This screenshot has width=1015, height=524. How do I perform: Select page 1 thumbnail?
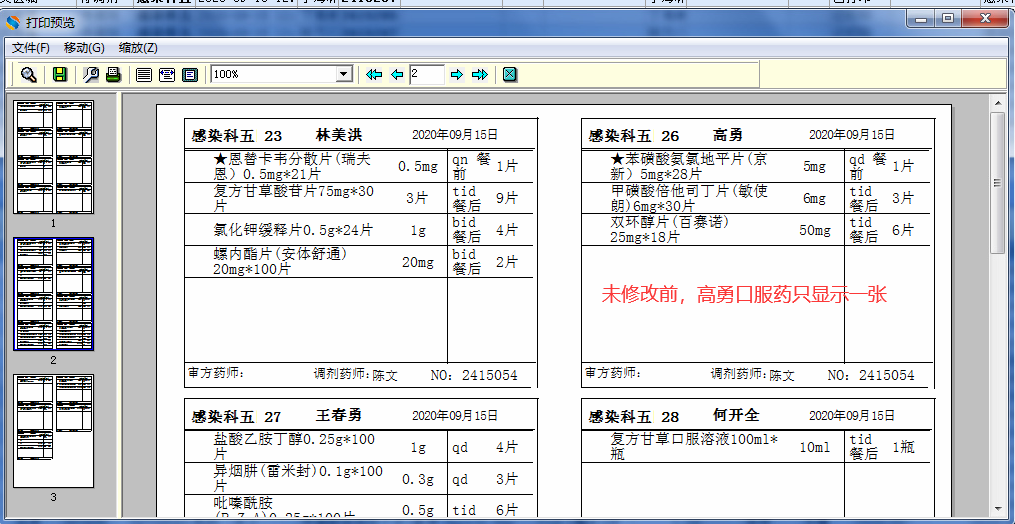click(54, 157)
